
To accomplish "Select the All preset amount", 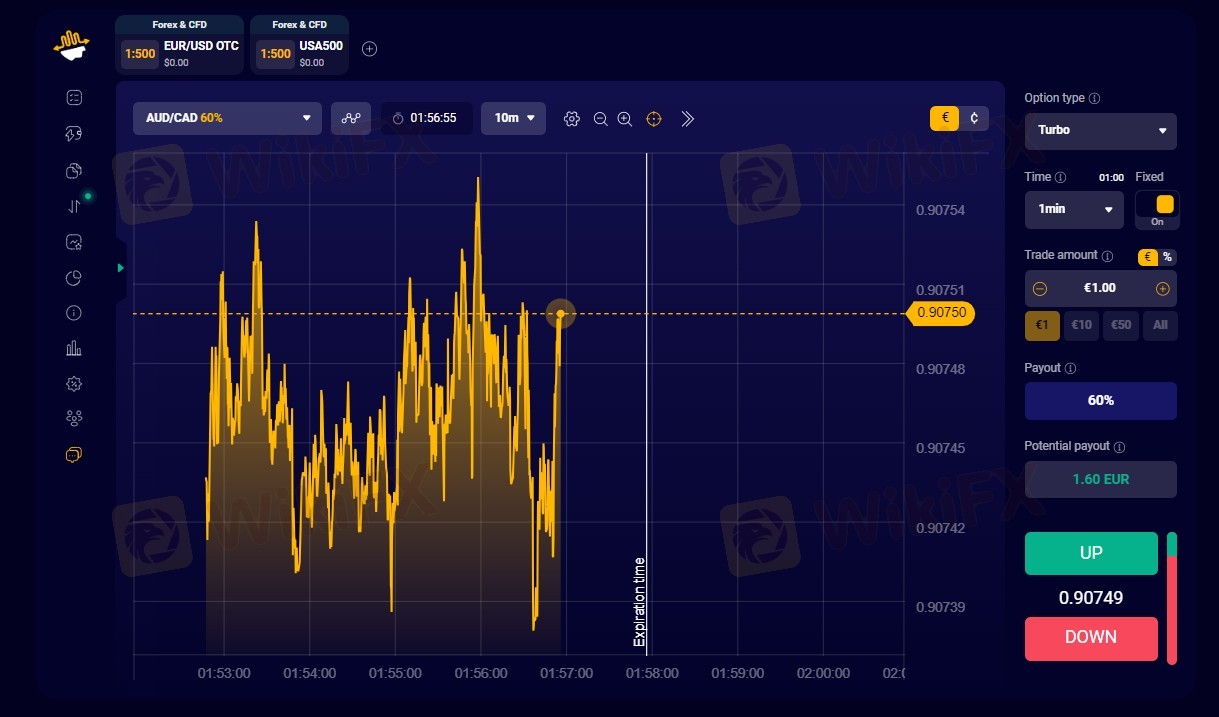I will pyautogui.click(x=1160, y=325).
